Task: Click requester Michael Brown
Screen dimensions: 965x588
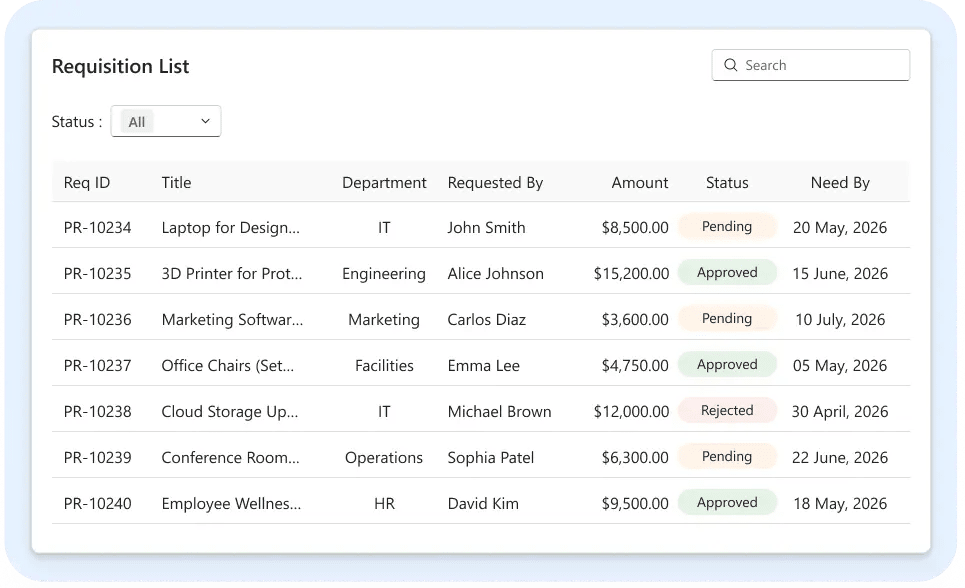Action: [499, 411]
